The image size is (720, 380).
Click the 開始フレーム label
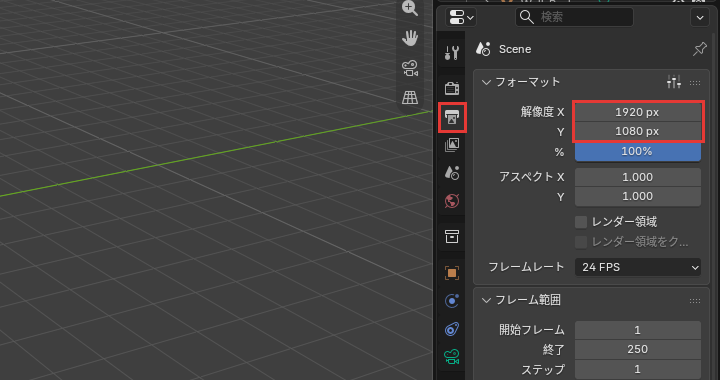coord(532,330)
